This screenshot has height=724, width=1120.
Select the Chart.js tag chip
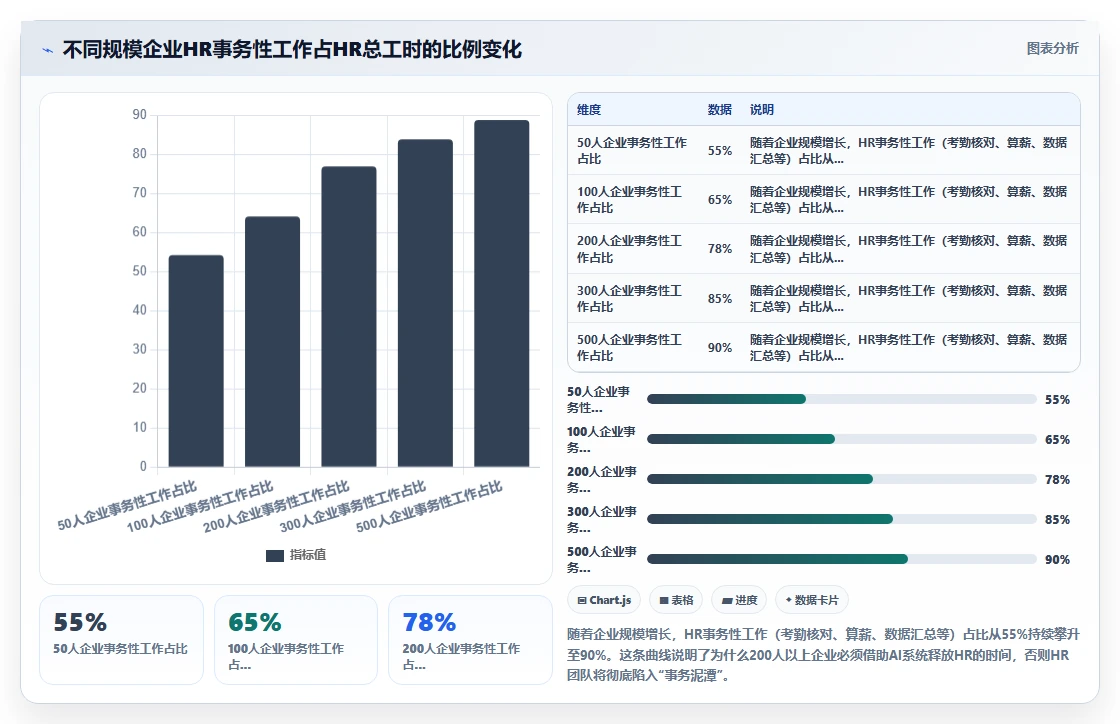click(x=604, y=600)
